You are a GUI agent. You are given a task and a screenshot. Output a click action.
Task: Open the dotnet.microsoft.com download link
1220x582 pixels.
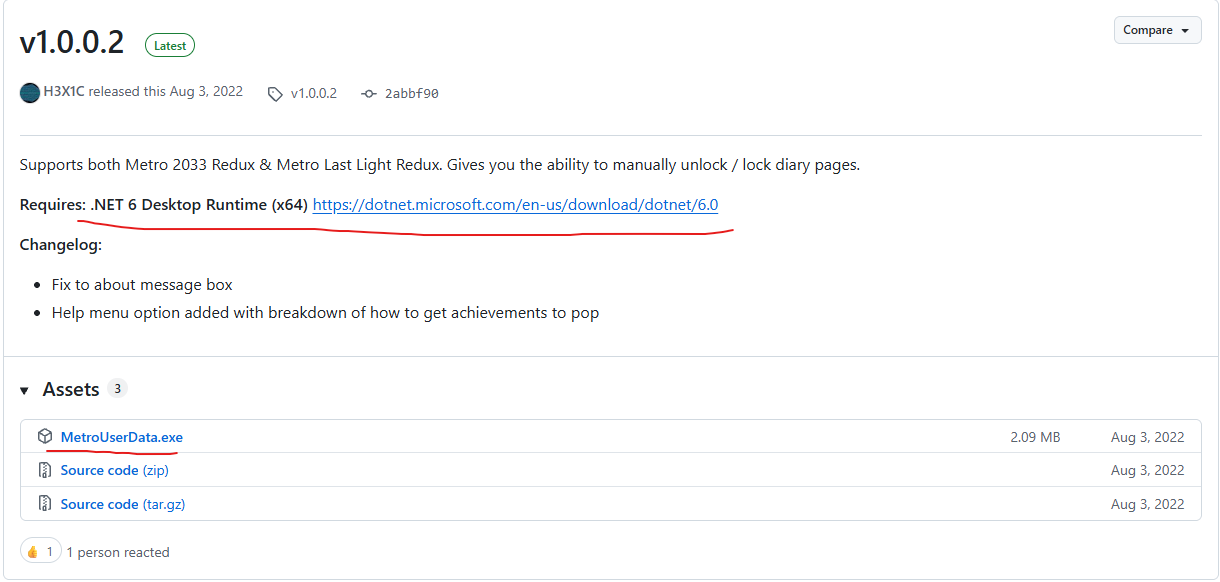pyautogui.click(x=515, y=205)
